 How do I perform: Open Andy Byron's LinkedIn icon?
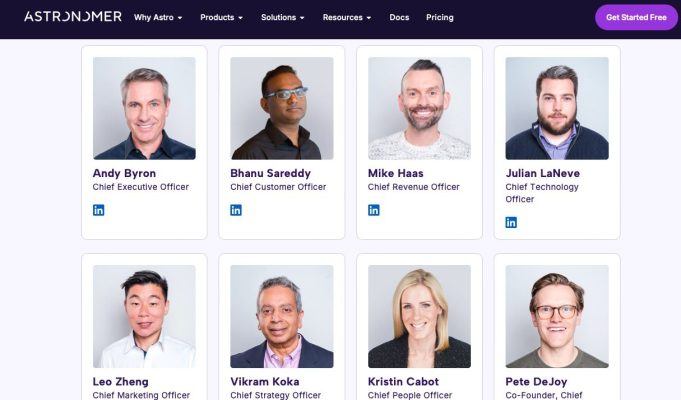pyautogui.click(x=99, y=210)
